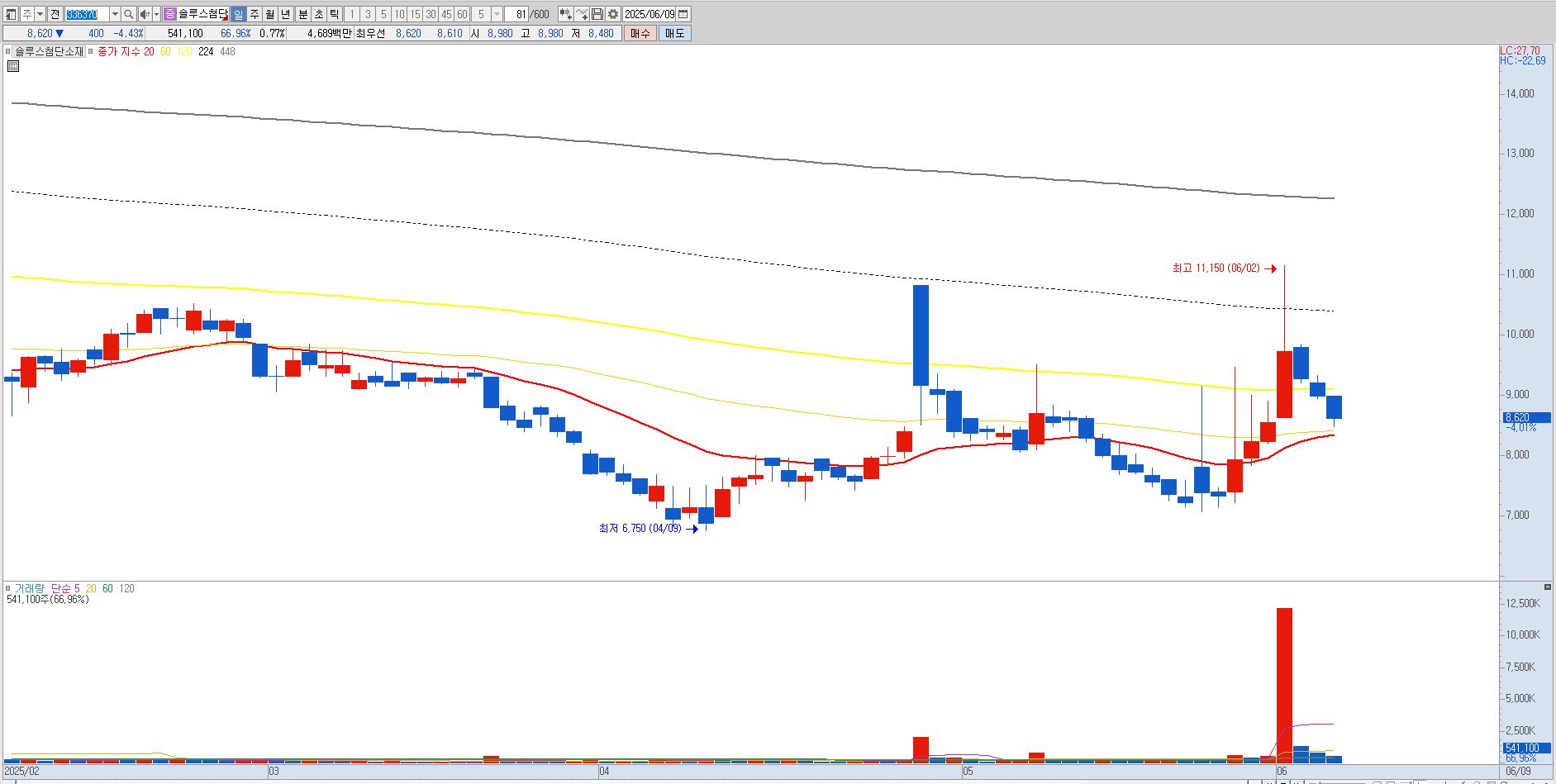Select the 30 minute interval button
Viewport: 1556px width, 784px height.
click(x=431, y=14)
